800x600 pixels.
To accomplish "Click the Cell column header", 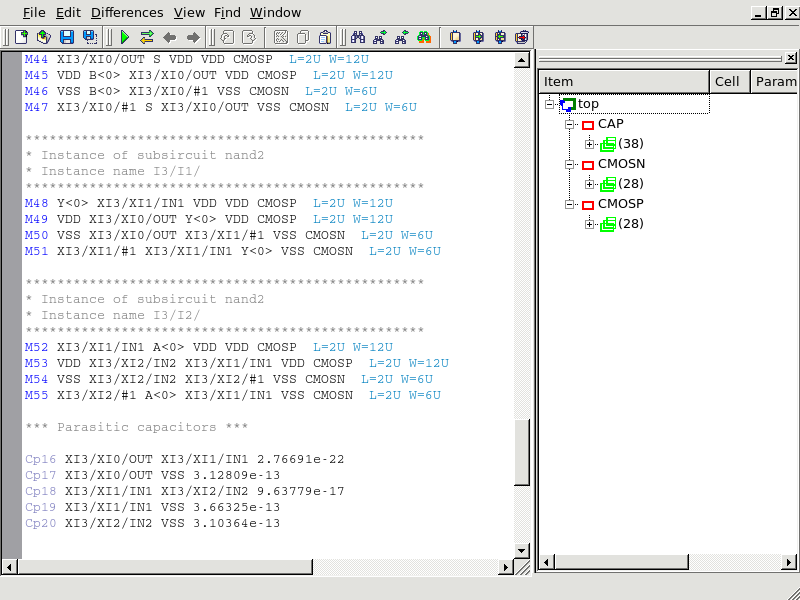I will pos(726,82).
